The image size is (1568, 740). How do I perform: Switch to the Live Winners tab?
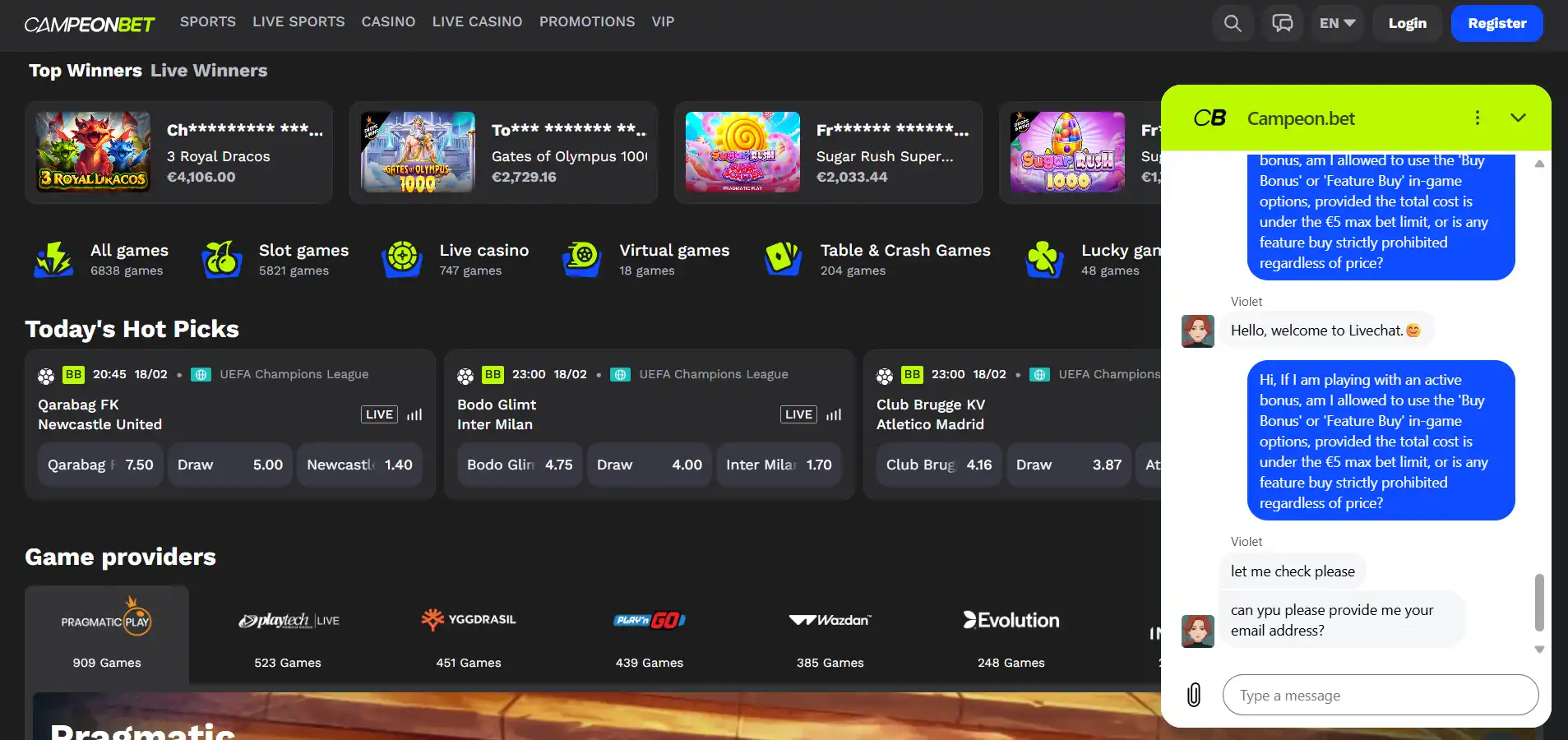[x=209, y=71]
